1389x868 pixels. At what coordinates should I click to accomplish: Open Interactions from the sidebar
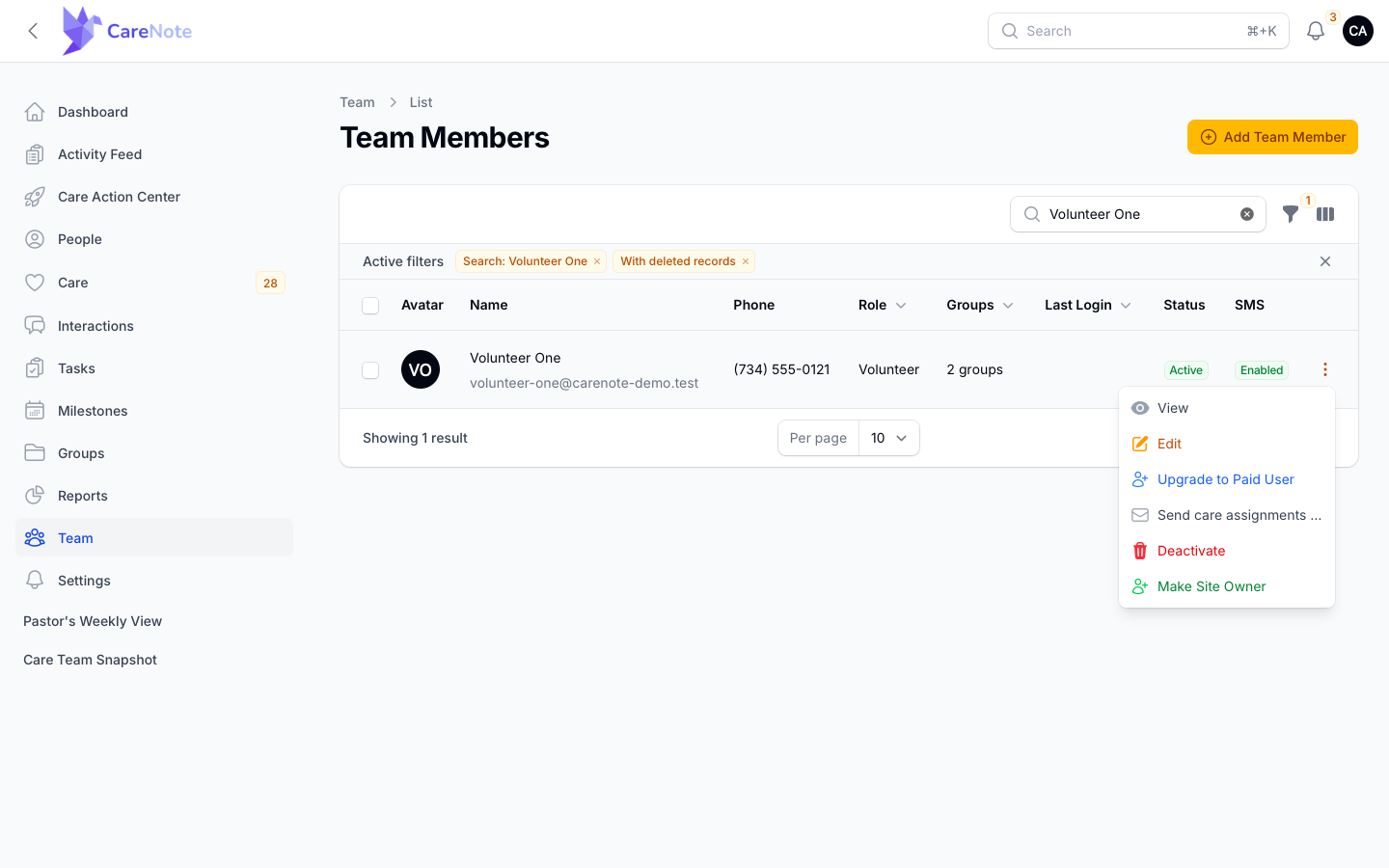tap(154, 326)
